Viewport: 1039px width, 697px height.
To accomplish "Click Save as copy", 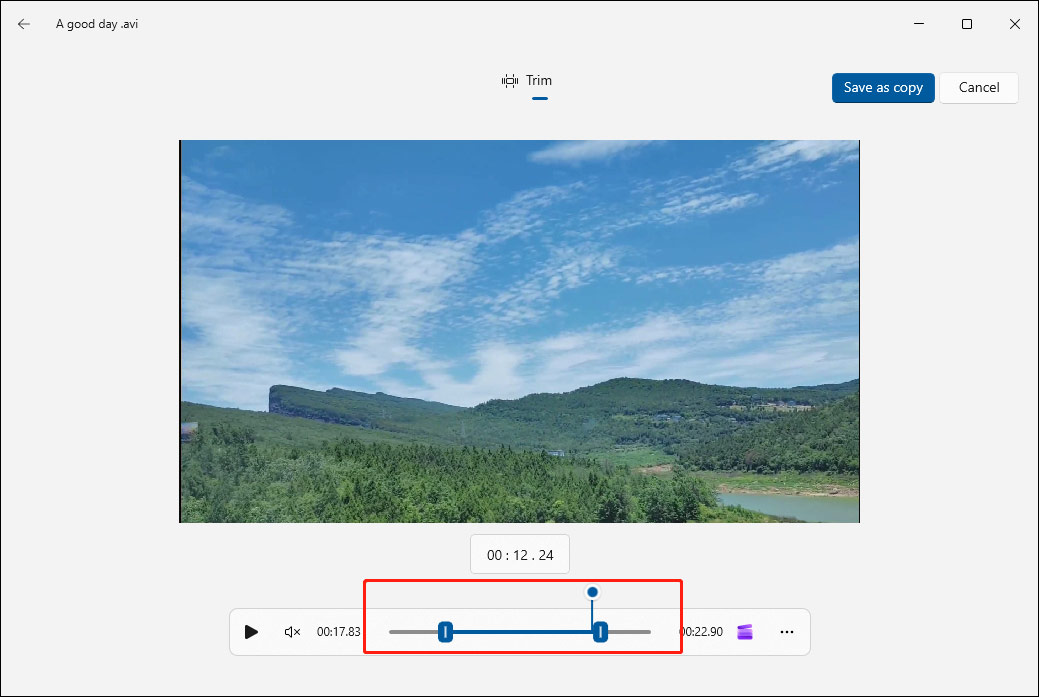I will [x=883, y=87].
